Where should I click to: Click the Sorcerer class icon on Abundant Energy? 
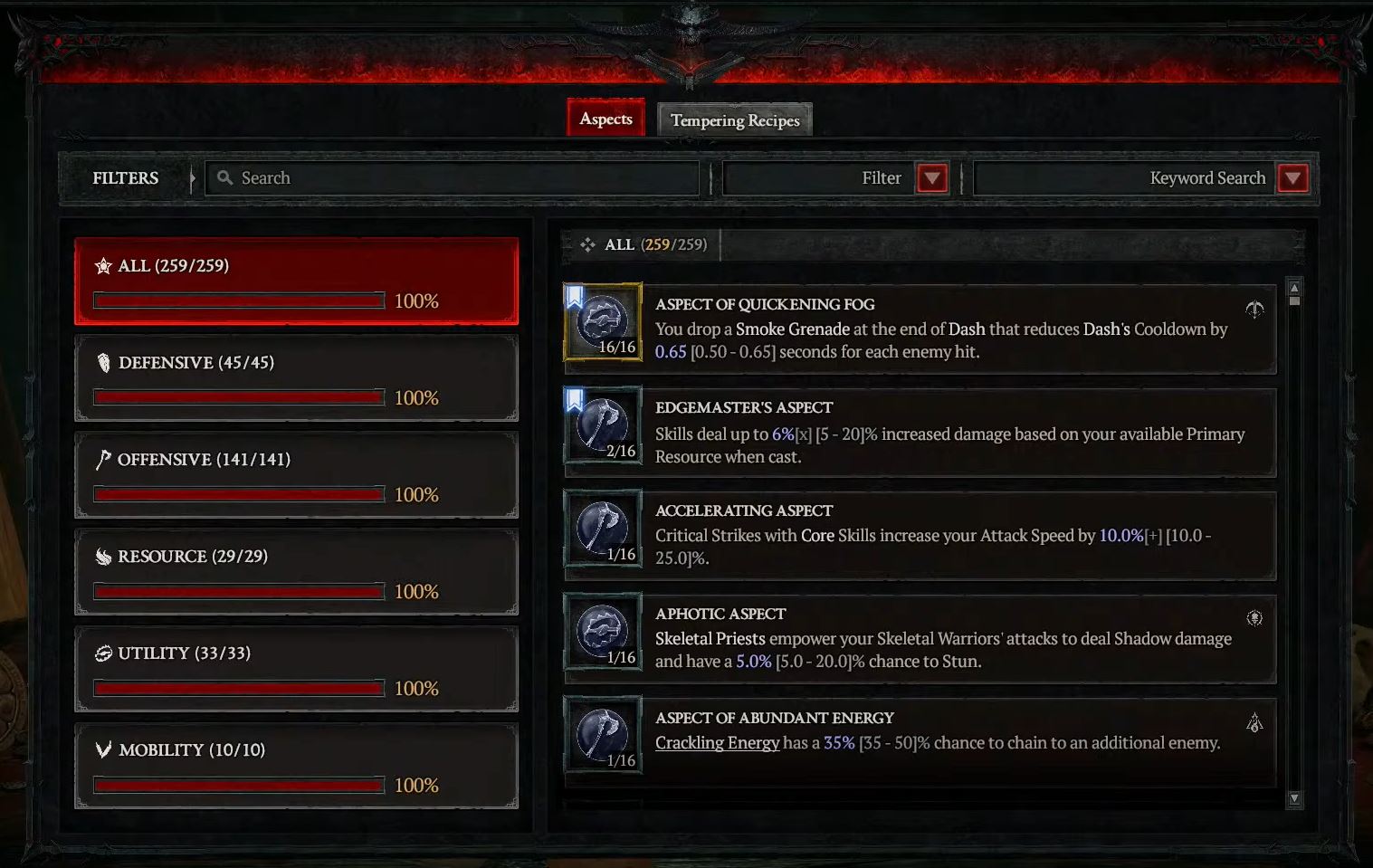point(1254,722)
